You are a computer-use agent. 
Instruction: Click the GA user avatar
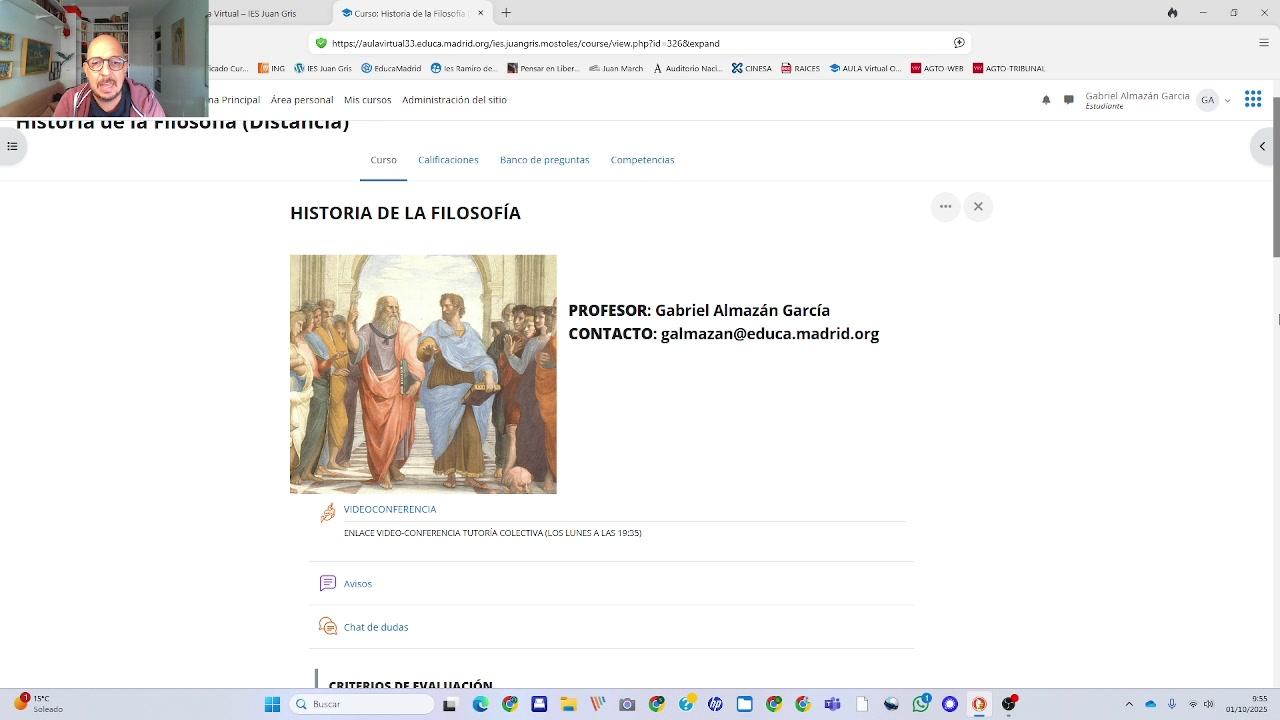(x=1207, y=100)
